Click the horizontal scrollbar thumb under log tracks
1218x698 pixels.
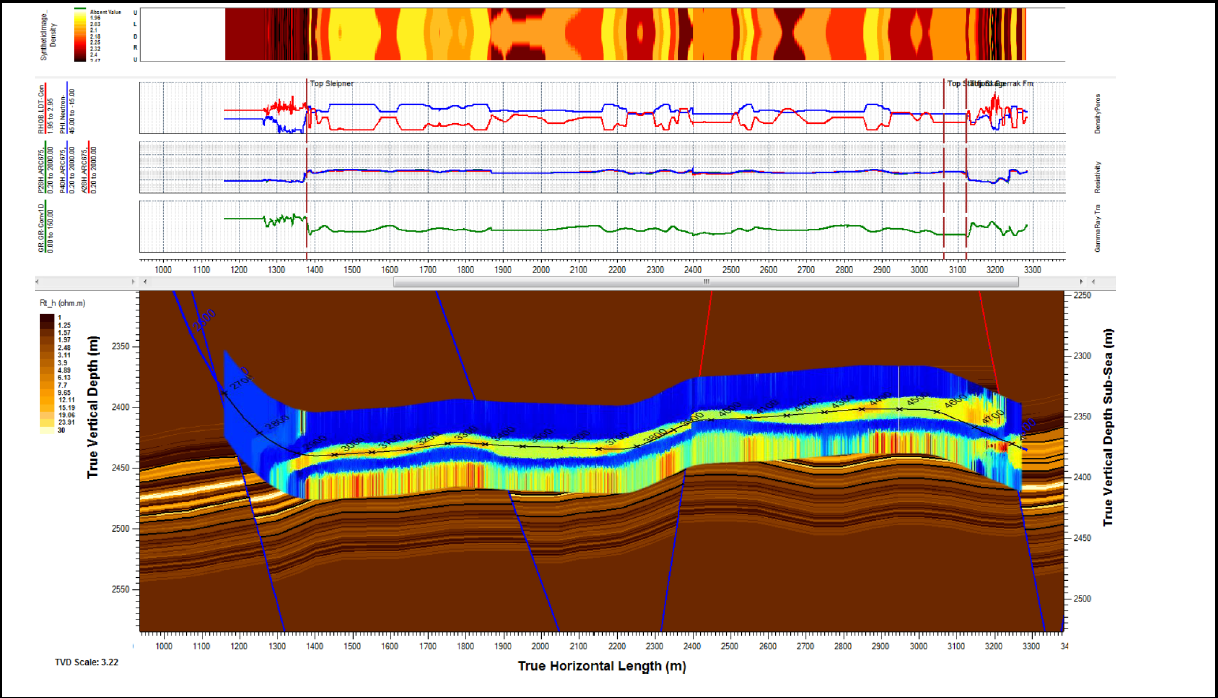pos(706,282)
